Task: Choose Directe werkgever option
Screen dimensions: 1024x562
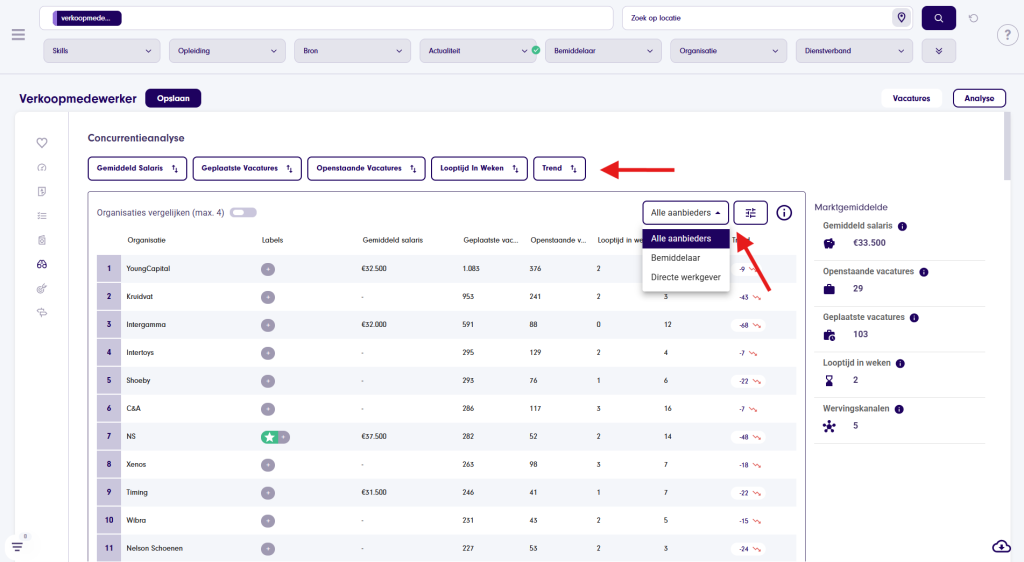Action: tap(685, 276)
